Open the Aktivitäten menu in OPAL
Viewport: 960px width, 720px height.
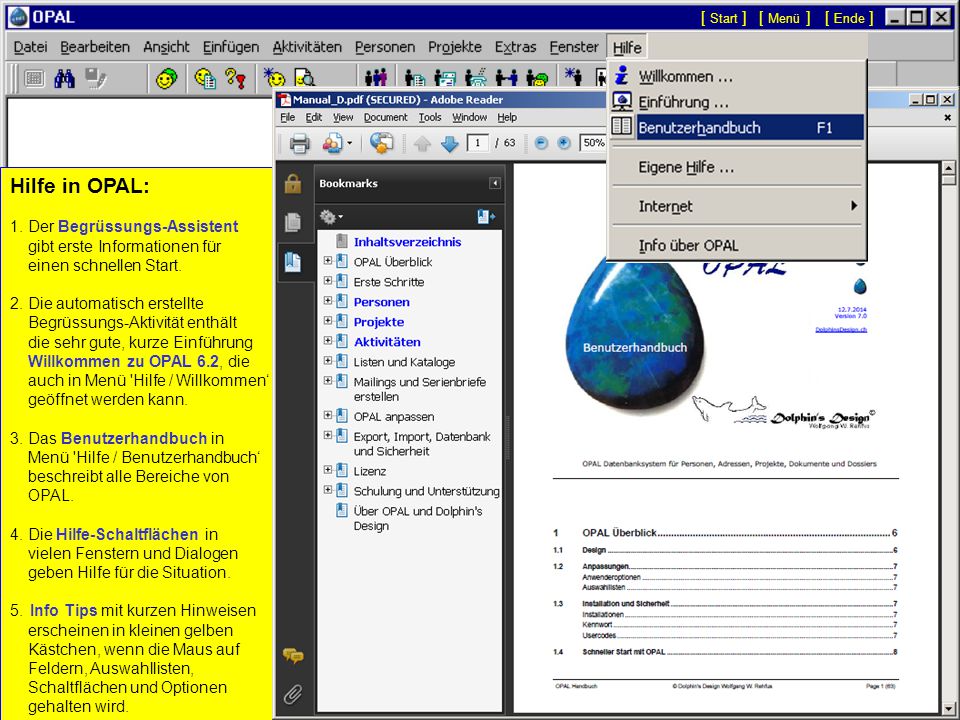point(307,47)
